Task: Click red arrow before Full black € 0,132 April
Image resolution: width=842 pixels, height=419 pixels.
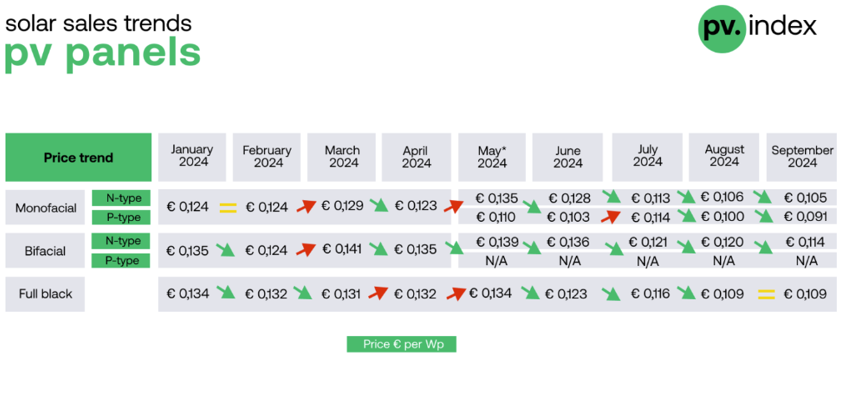Action: pyautogui.click(x=378, y=293)
